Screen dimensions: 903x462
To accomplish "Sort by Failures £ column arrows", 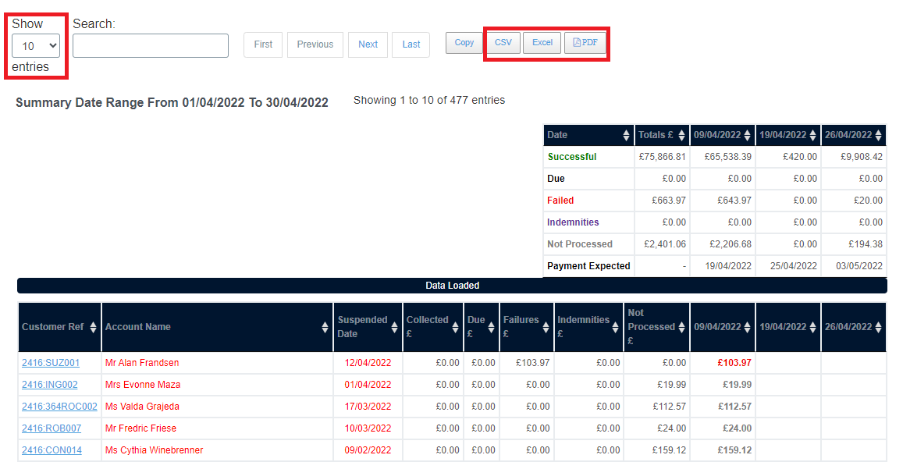I will 546,327.
